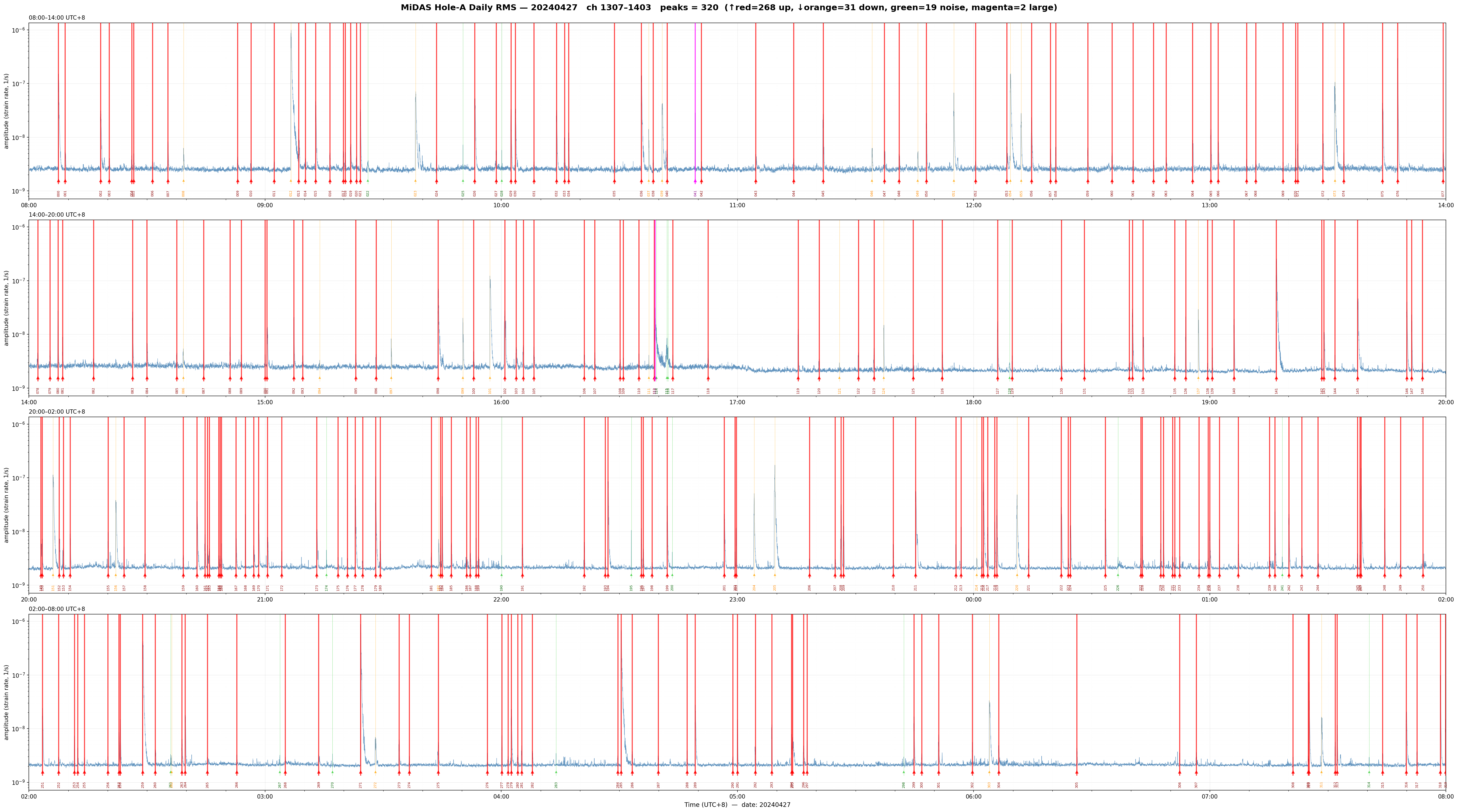Select the red peak label 009

point(238,194)
